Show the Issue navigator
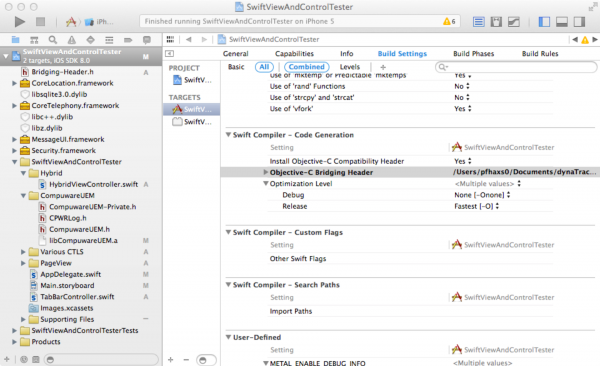The height and width of the screenshot is (366, 600). (72, 39)
